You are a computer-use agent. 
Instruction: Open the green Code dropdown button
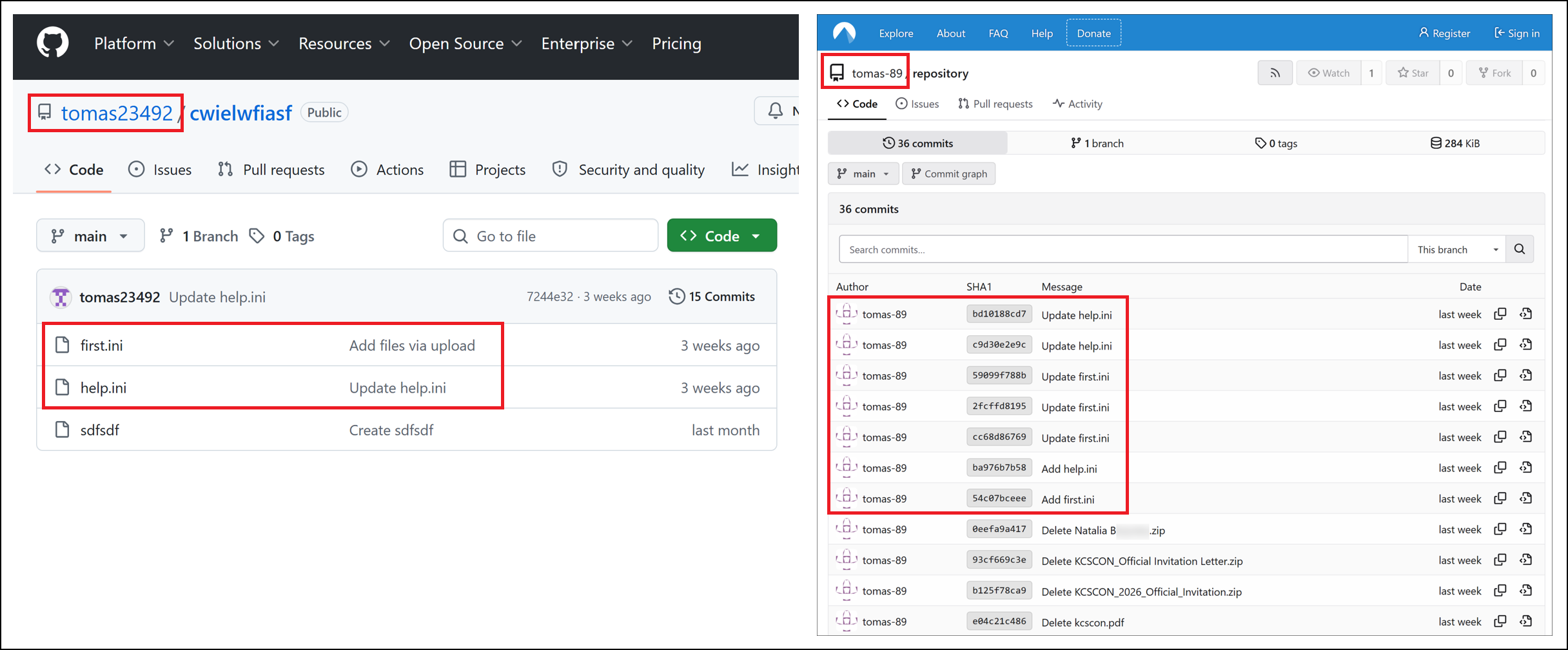[722, 235]
